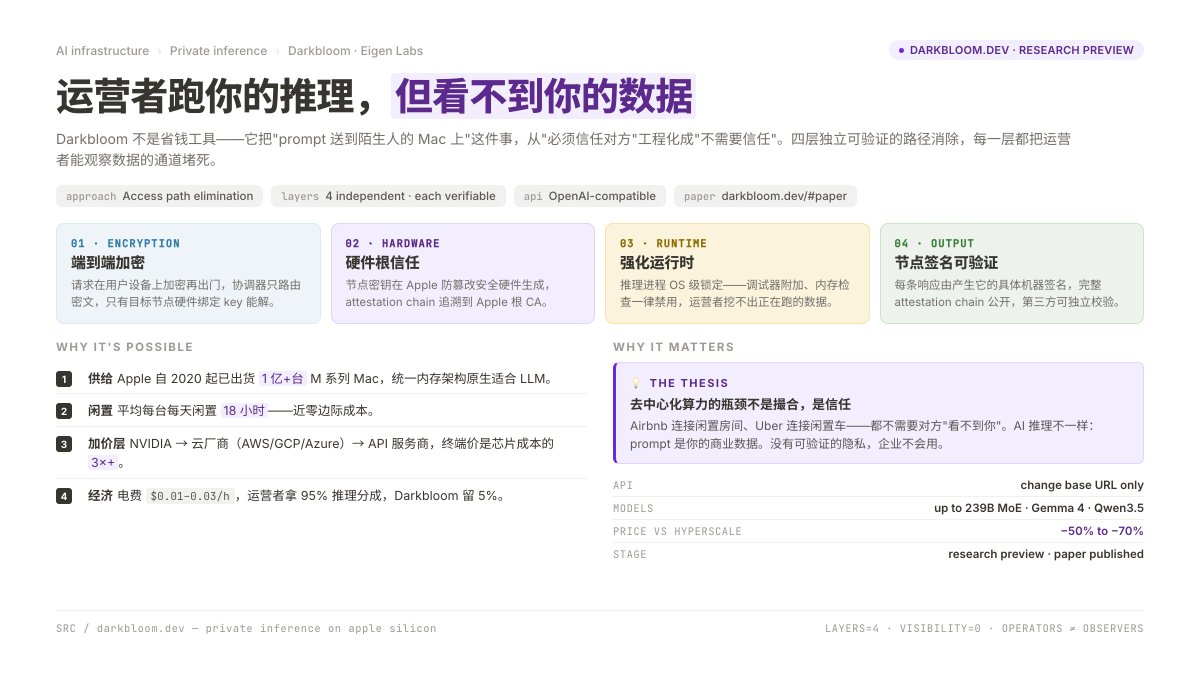This screenshot has height=675, width=1200.
Task: Click the price value −50% to −70%
Action: pos(1102,531)
